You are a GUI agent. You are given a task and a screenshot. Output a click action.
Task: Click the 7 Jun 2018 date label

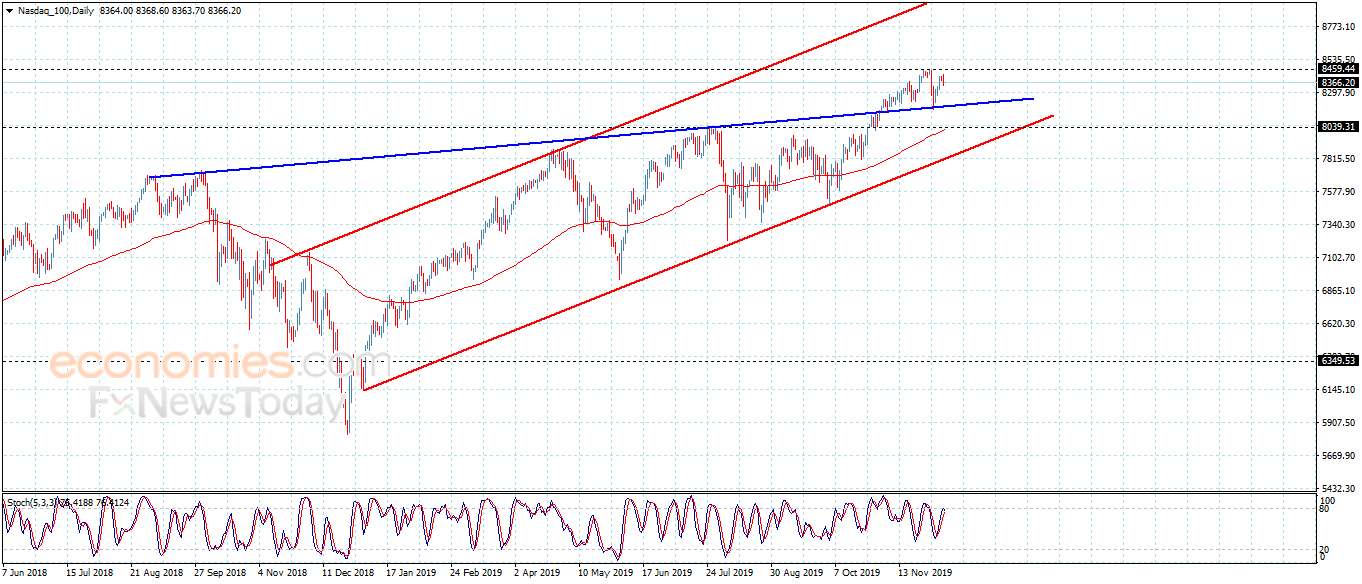click(26, 574)
